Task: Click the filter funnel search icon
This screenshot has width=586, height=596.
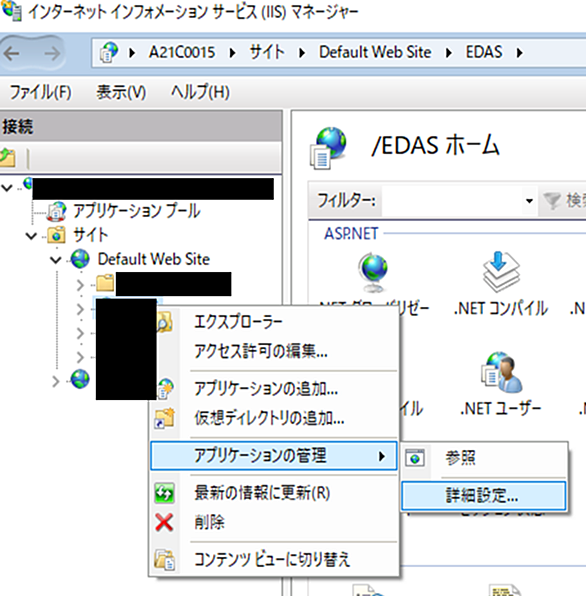Action: (x=552, y=201)
